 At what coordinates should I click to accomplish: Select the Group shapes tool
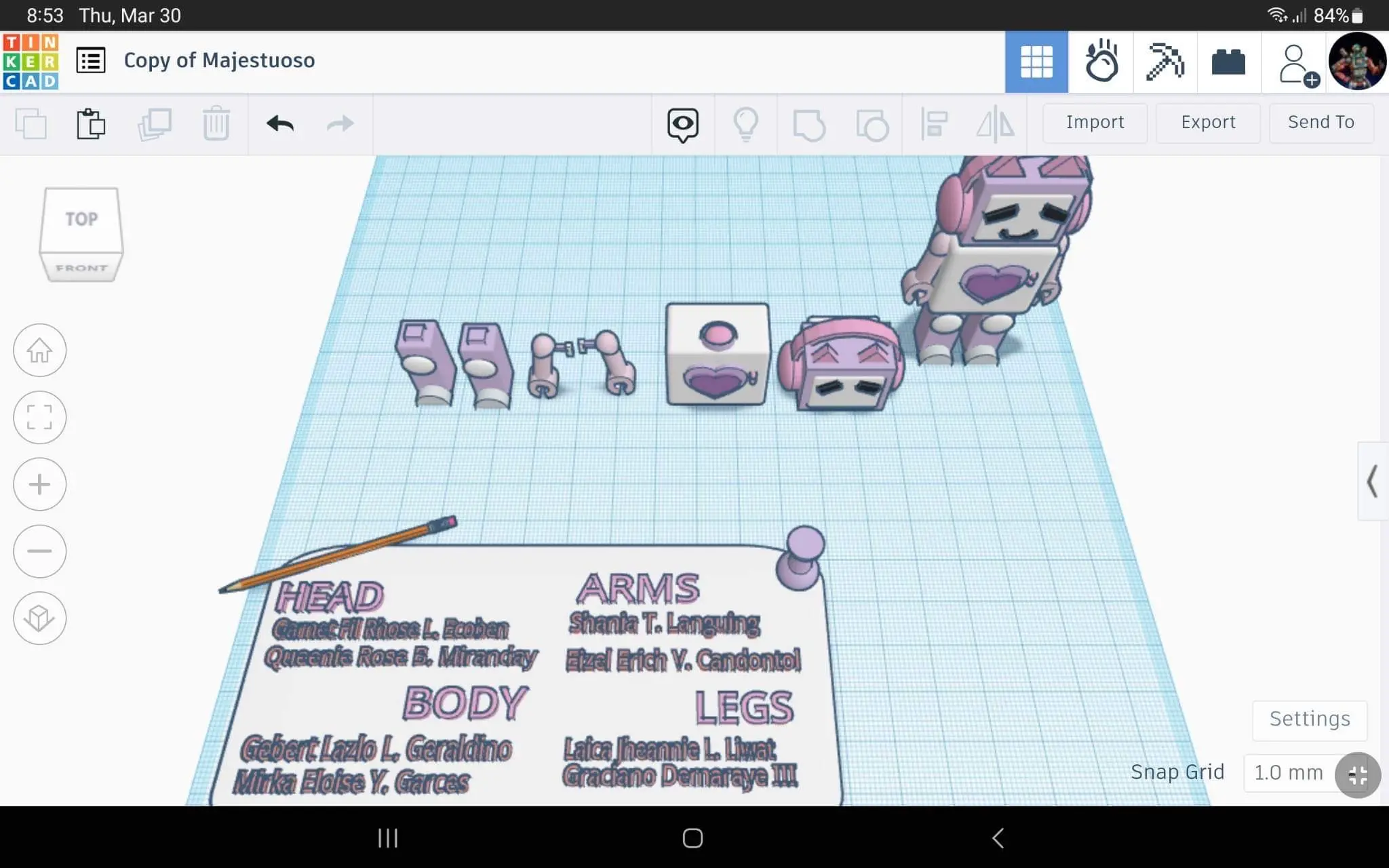[x=810, y=124]
